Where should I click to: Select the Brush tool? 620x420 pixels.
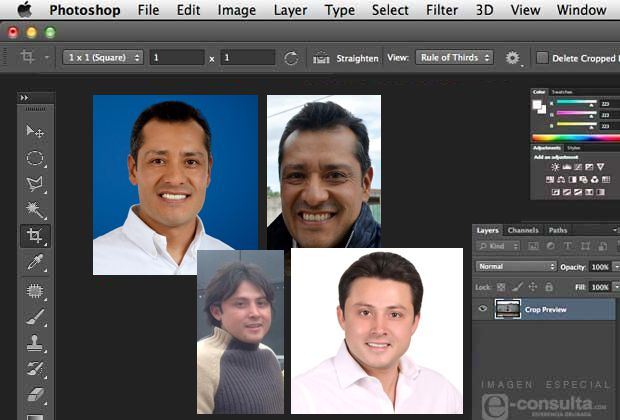click(35, 317)
